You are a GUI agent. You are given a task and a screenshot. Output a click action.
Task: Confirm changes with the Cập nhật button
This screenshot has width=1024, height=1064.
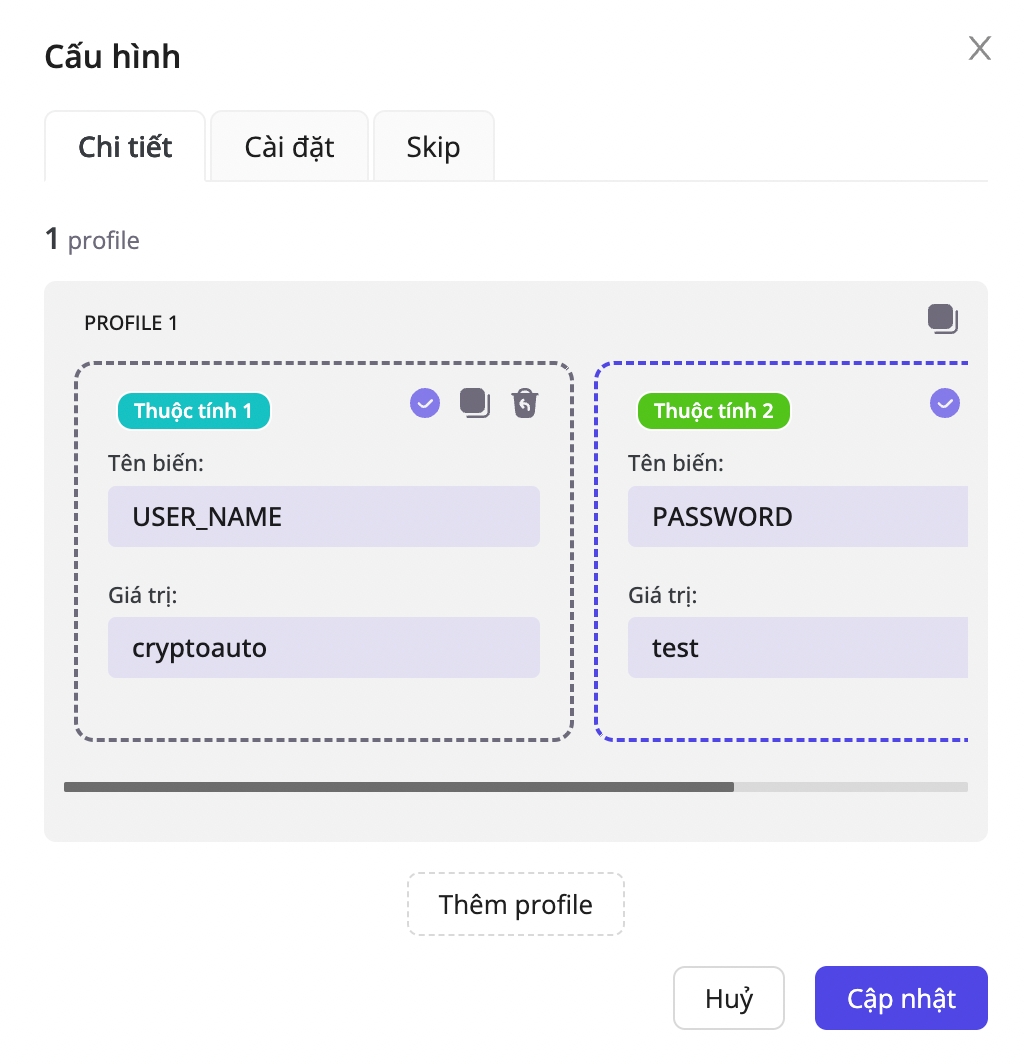(x=901, y=998)
